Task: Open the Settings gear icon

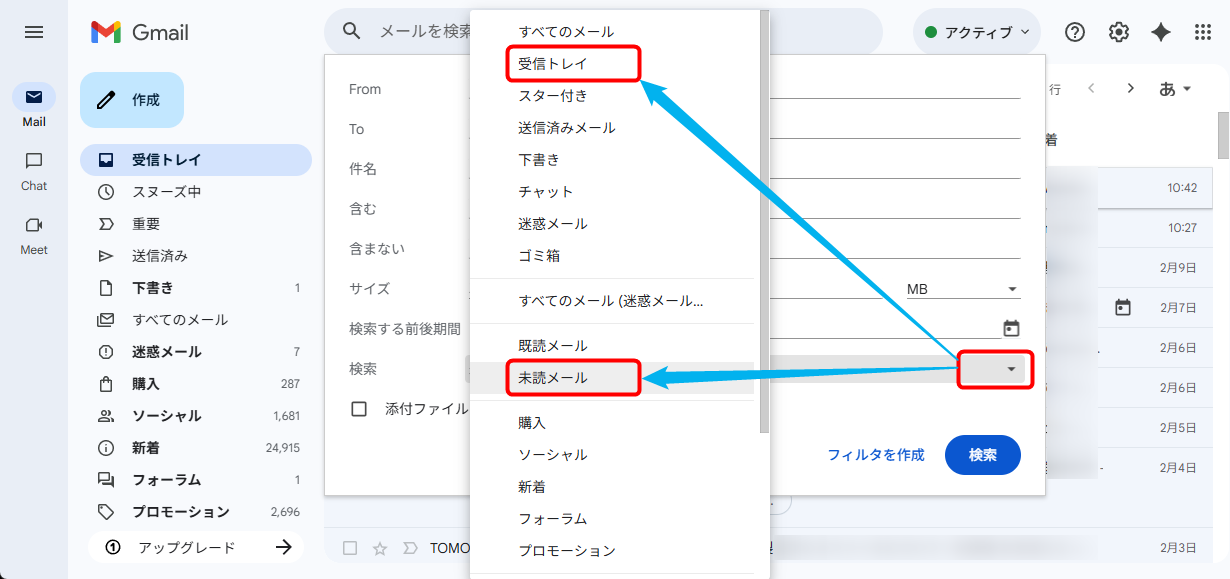Action: 1118,32
